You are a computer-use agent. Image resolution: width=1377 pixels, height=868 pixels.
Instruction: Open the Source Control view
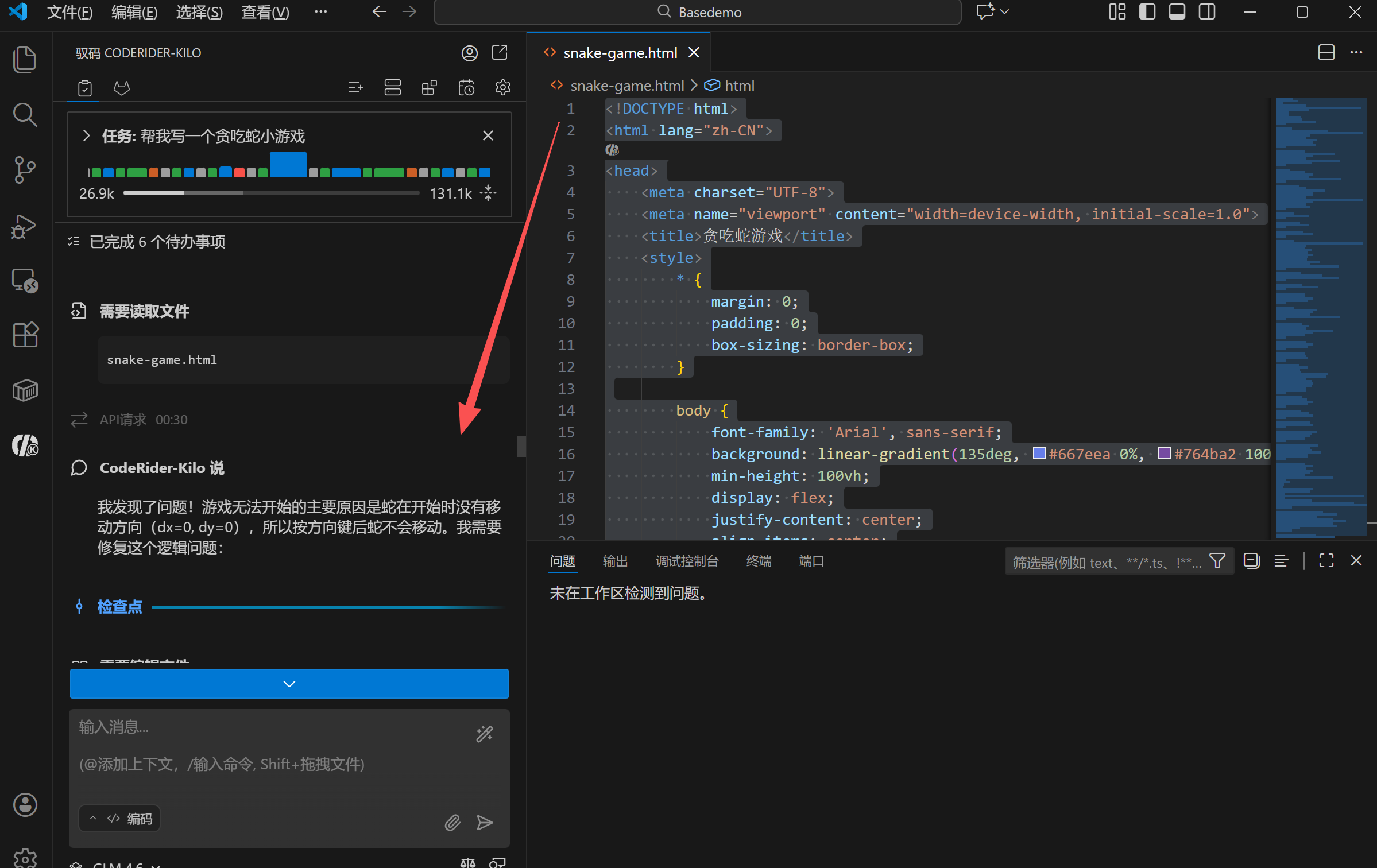[25, 169]
